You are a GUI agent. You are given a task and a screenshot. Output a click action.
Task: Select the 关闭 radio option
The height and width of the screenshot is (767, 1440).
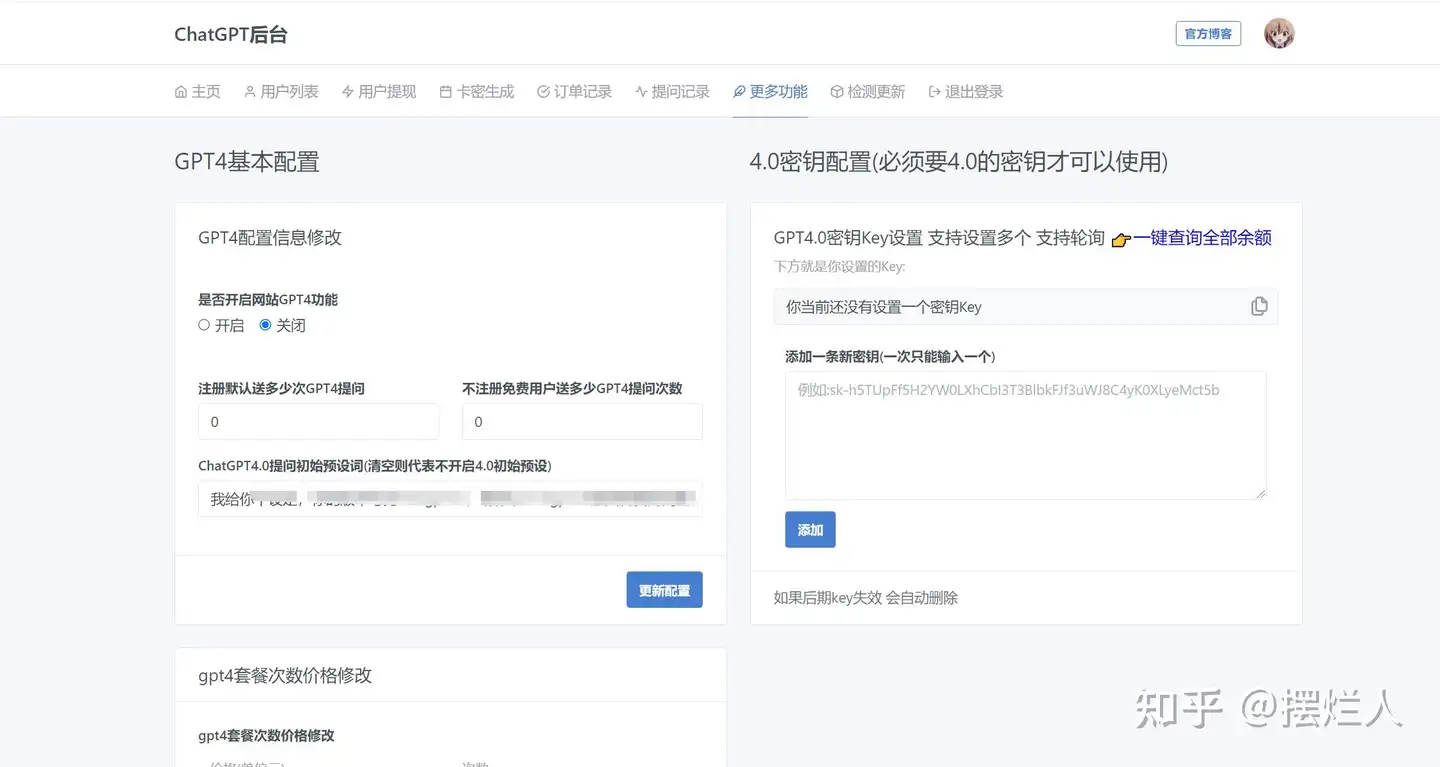click(265, 325)
